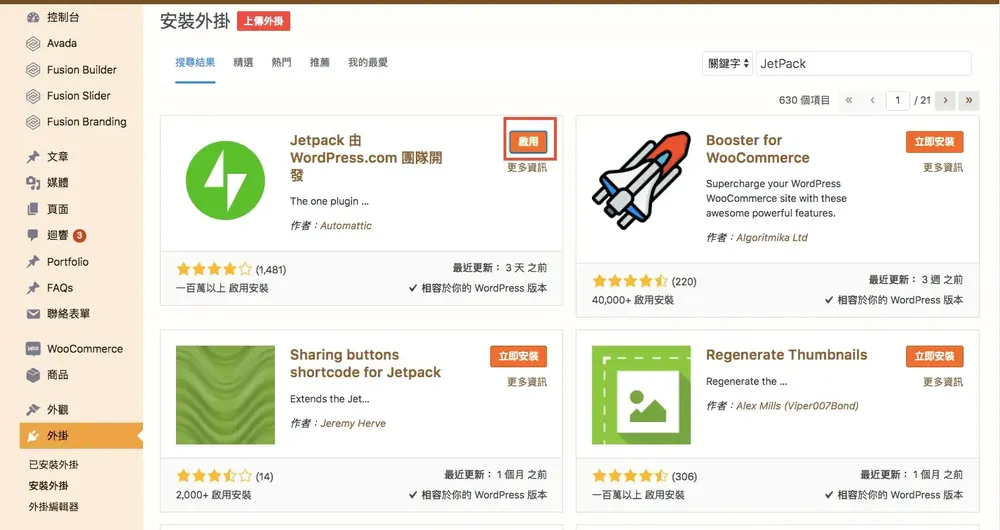1000x530 pixels.
Task: Click author link Jeremy Herve
Action: [x=353, y=423]
